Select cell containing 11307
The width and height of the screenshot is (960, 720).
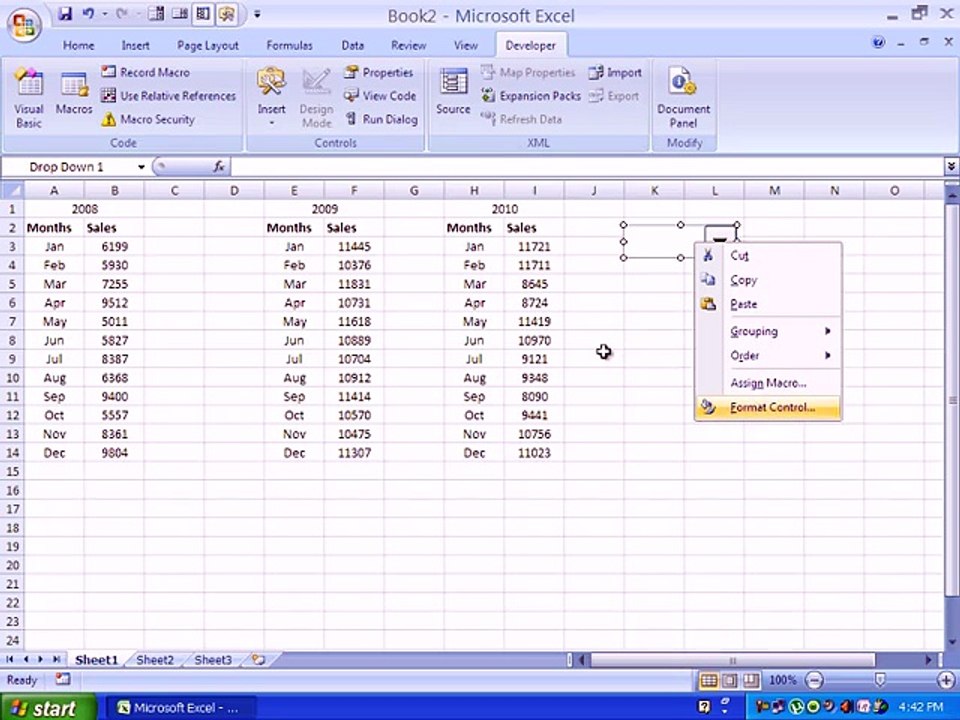coord(354,453)
